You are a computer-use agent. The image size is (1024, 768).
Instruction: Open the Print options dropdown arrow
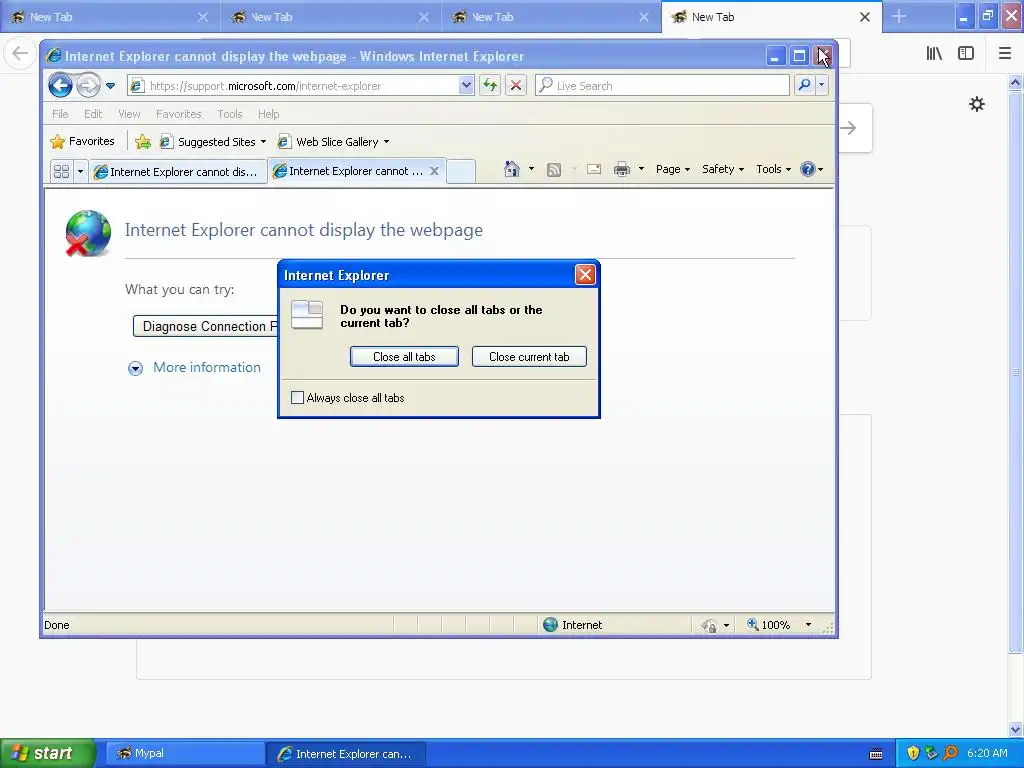[x=641, y=169]
